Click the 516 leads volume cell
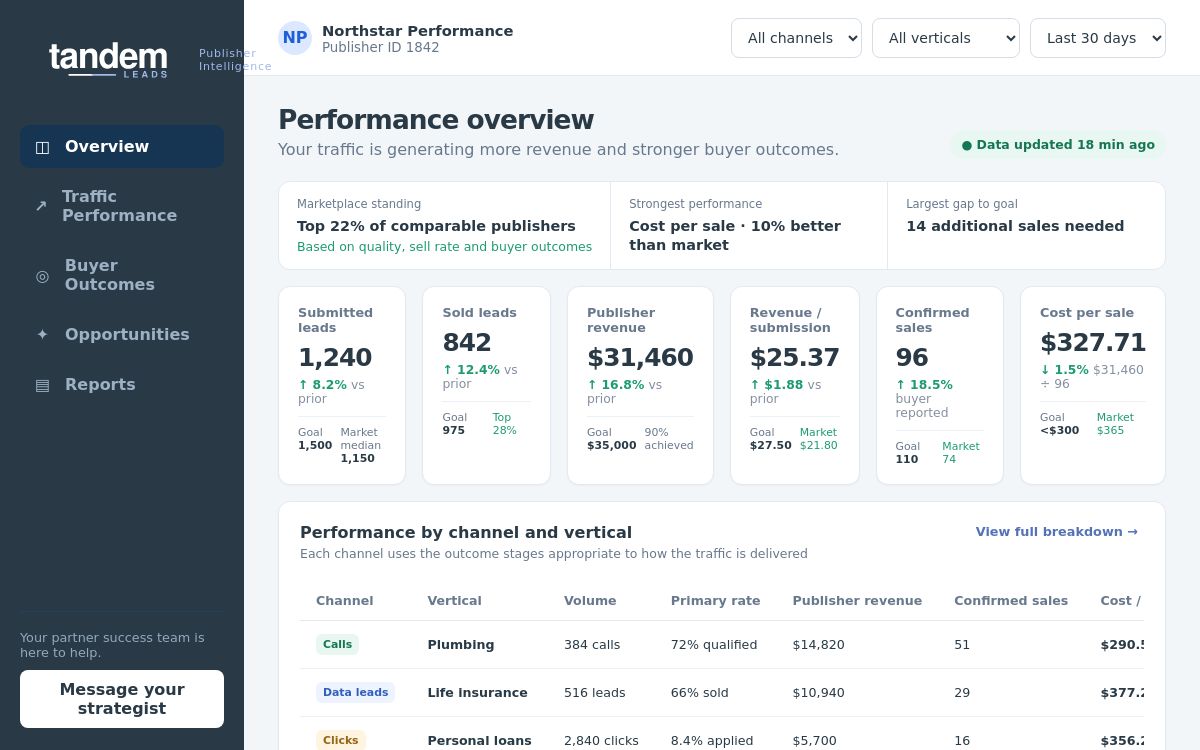 595,693
